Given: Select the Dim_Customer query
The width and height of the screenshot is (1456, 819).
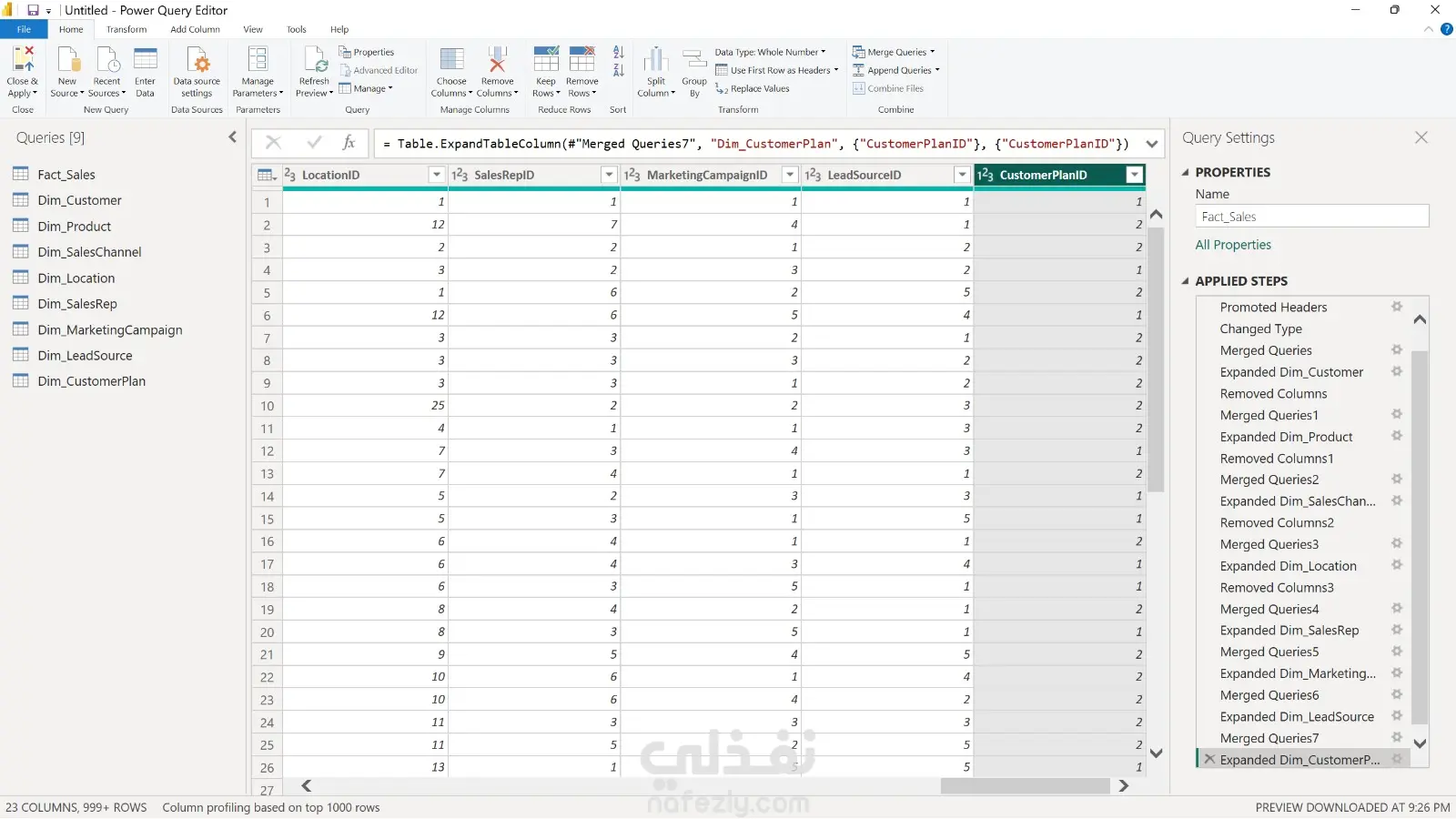Looking at the screenshot, I should pos(79,200).
